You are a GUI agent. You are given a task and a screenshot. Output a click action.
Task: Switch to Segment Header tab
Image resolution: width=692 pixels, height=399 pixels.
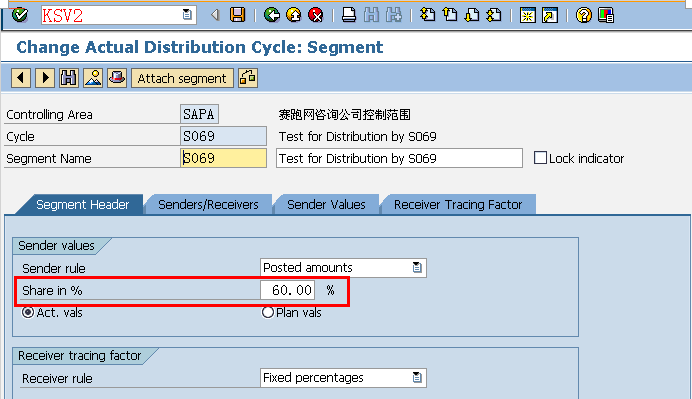click(x=83, y=205)
